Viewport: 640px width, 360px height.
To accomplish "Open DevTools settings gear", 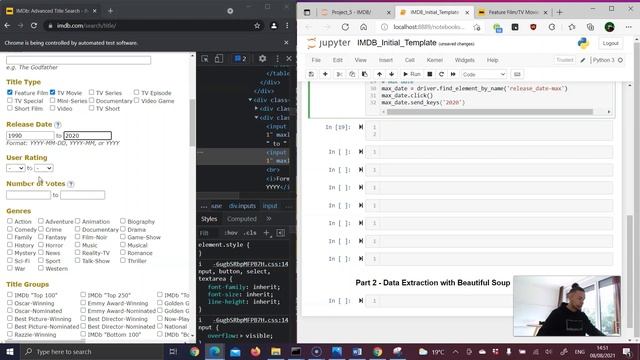I will tap(262, 59).
